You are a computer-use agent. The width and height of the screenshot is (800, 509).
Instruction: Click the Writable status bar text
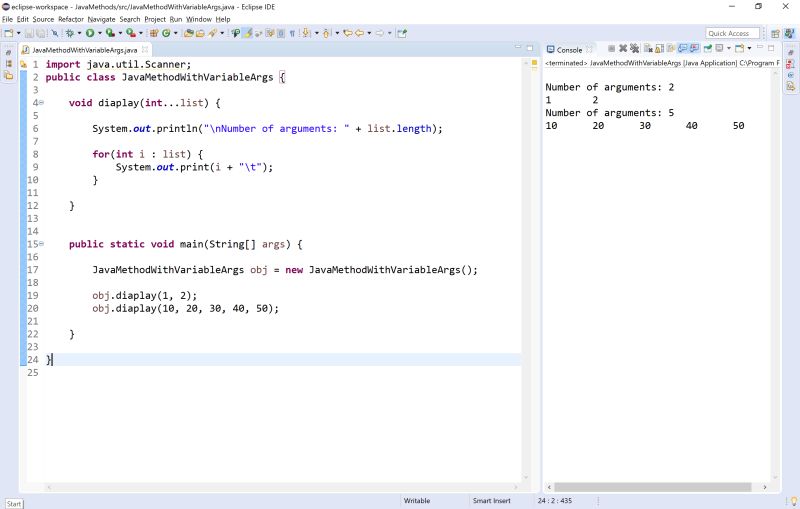coord(417,501)
